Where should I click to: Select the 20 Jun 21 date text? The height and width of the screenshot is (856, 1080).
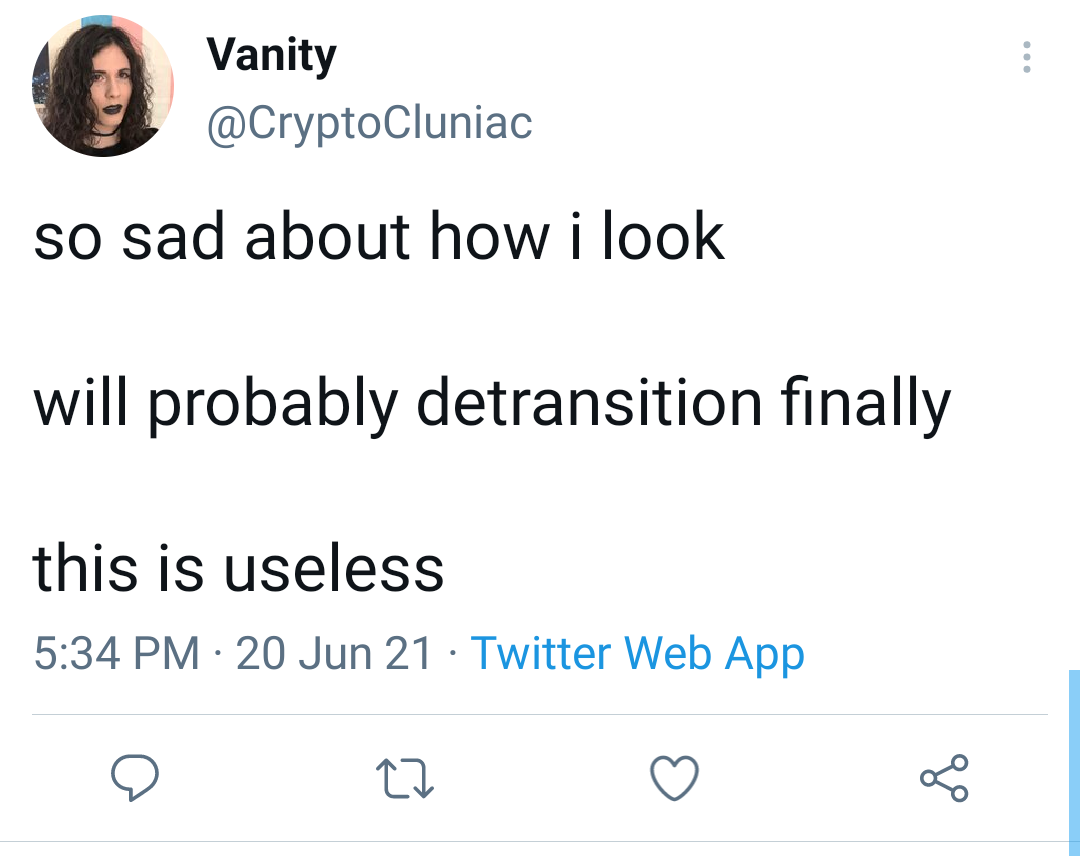pos(333,653)
